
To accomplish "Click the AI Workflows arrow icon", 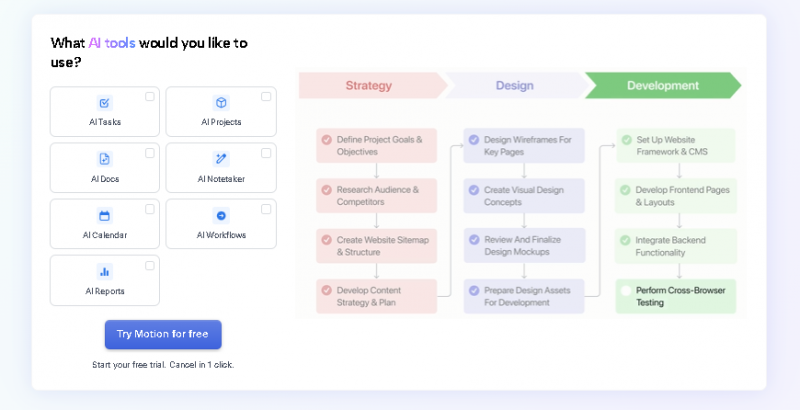I will (x=221, y=215).
